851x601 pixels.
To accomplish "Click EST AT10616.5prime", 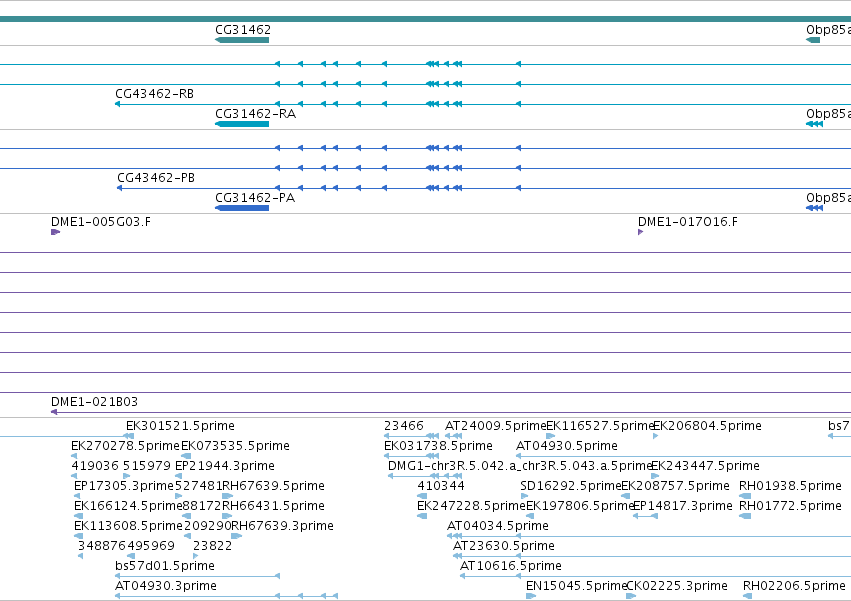I will 511,566.
